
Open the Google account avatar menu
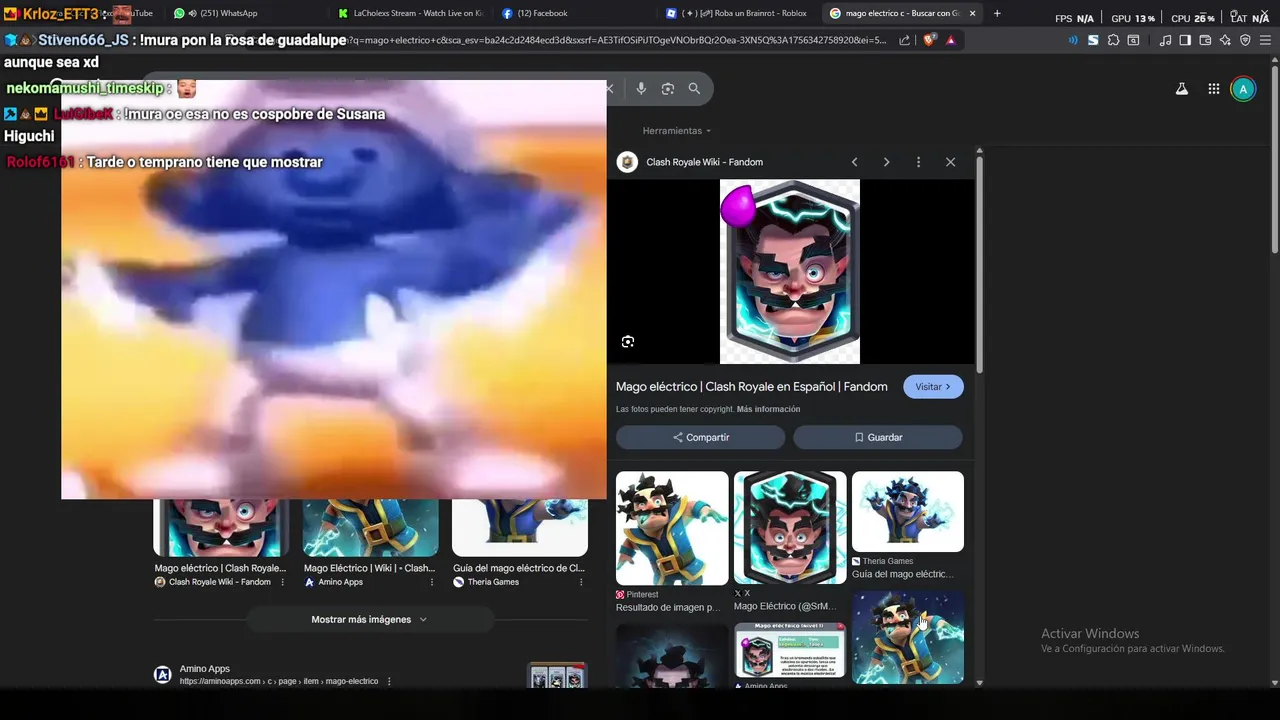point(1243,89)
